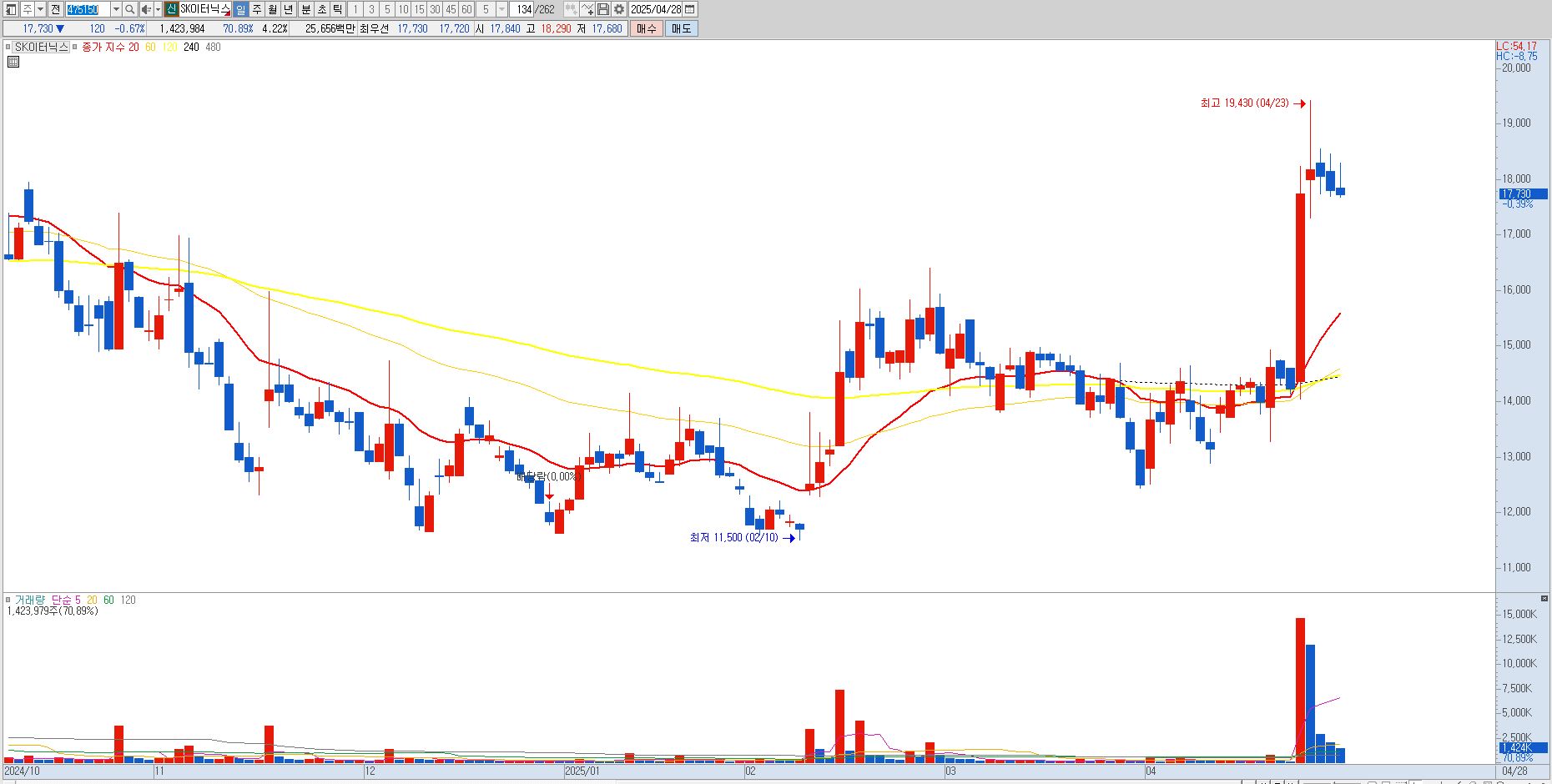Click the blue 매도 sell button

pyautogui.click(x=681, y=28)
